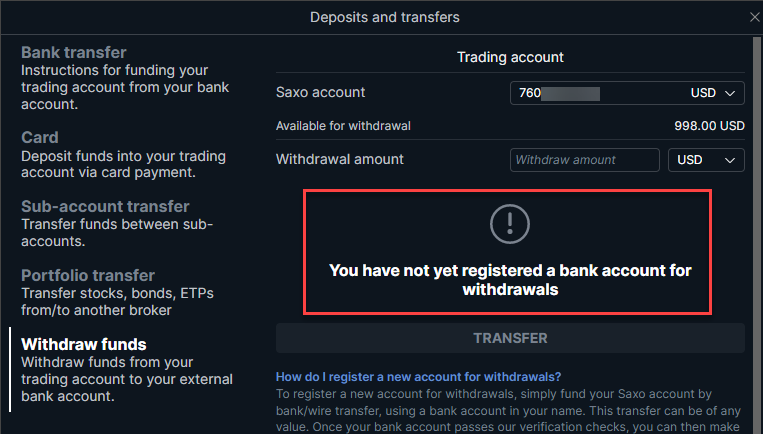Close the Deposits and transfers dialog

pyautogui.click(x=755, y=18)
